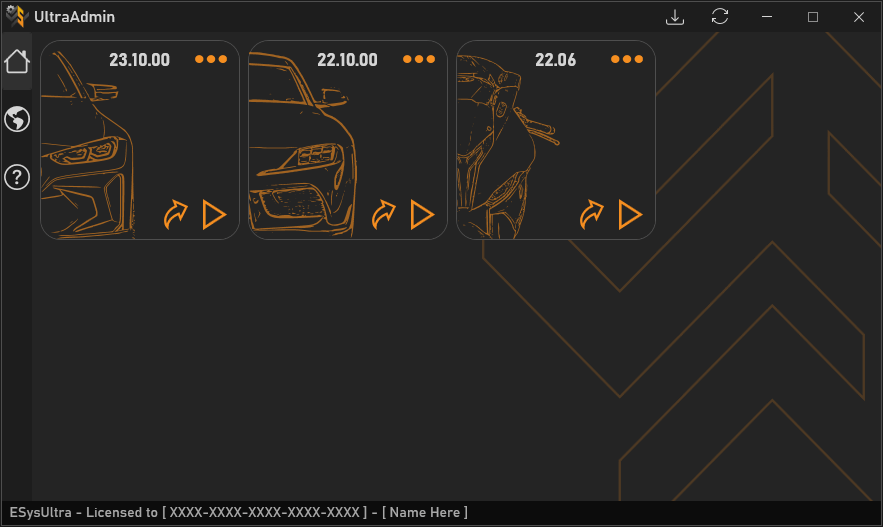The width and height of the screenshot is (883, 527).
Task: Launch version 23.10.00 with play button
Action: [x=214, y=215]
